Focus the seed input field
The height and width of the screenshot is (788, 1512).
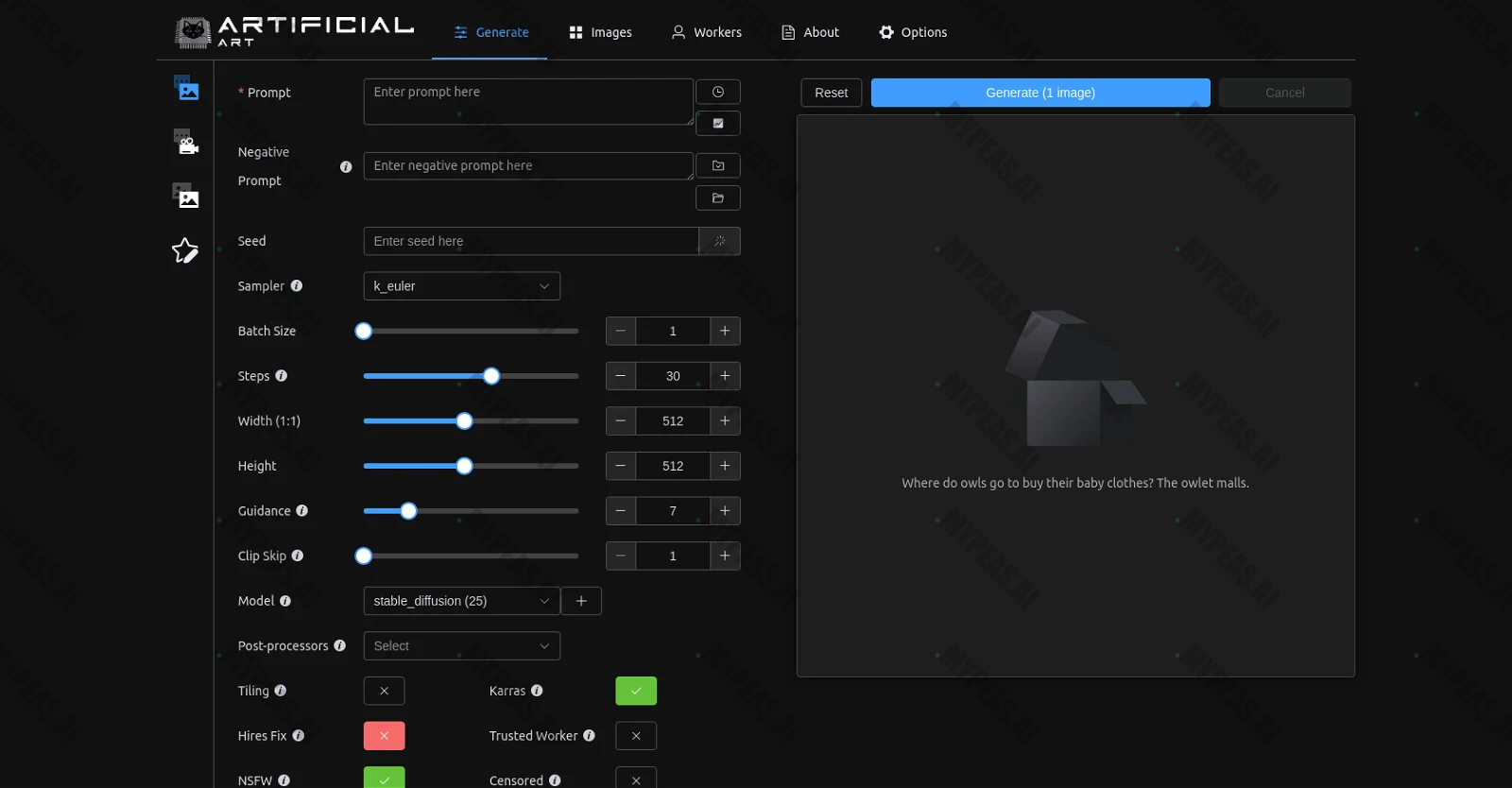click(531, 241)
